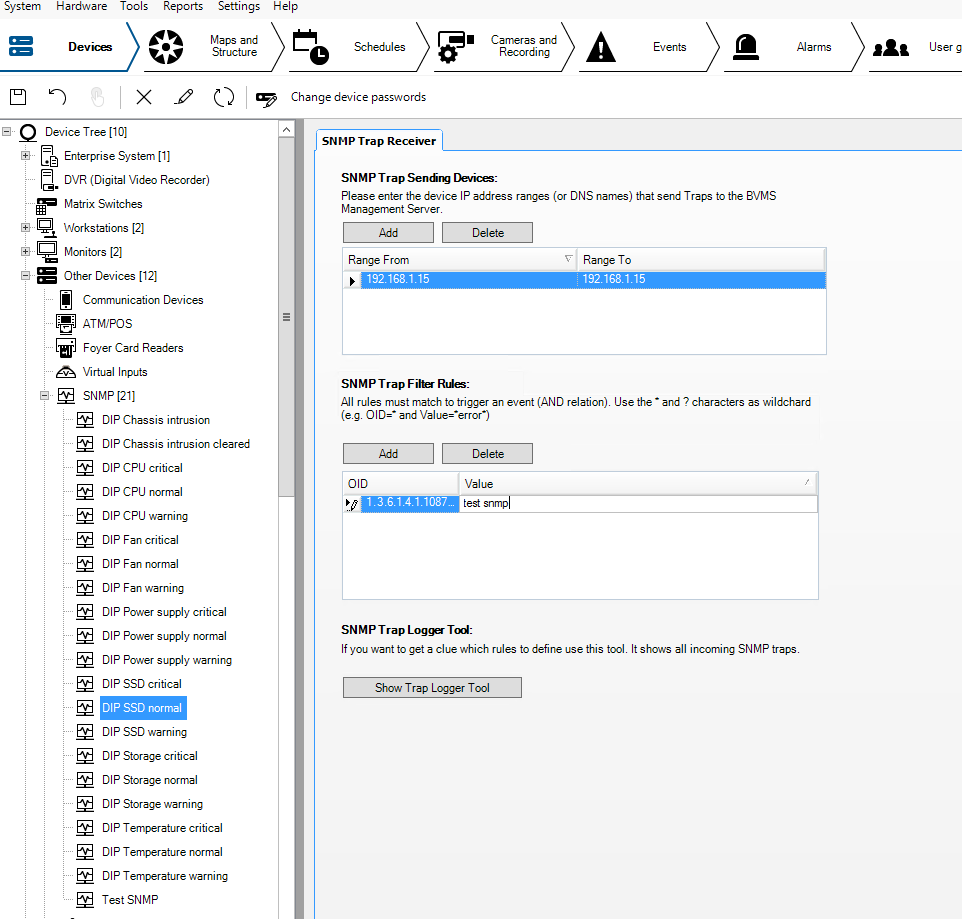This screenshot has height=919, width=962.
Task: Click the Refresh circular arrows icon
Action: click(x=224, y=97)
